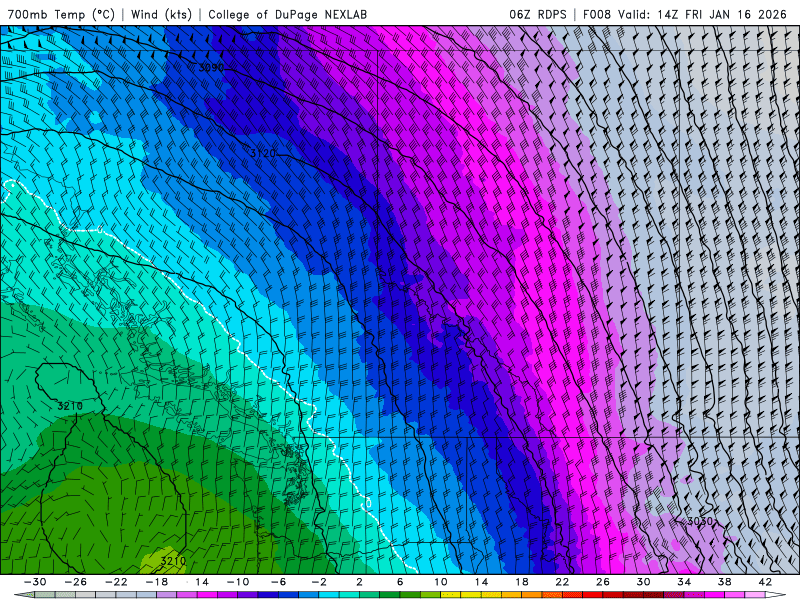This screenshot has height=600, width=800.
Task: Click the 3210 label on yellow-green patch
Action: (173, 561)
